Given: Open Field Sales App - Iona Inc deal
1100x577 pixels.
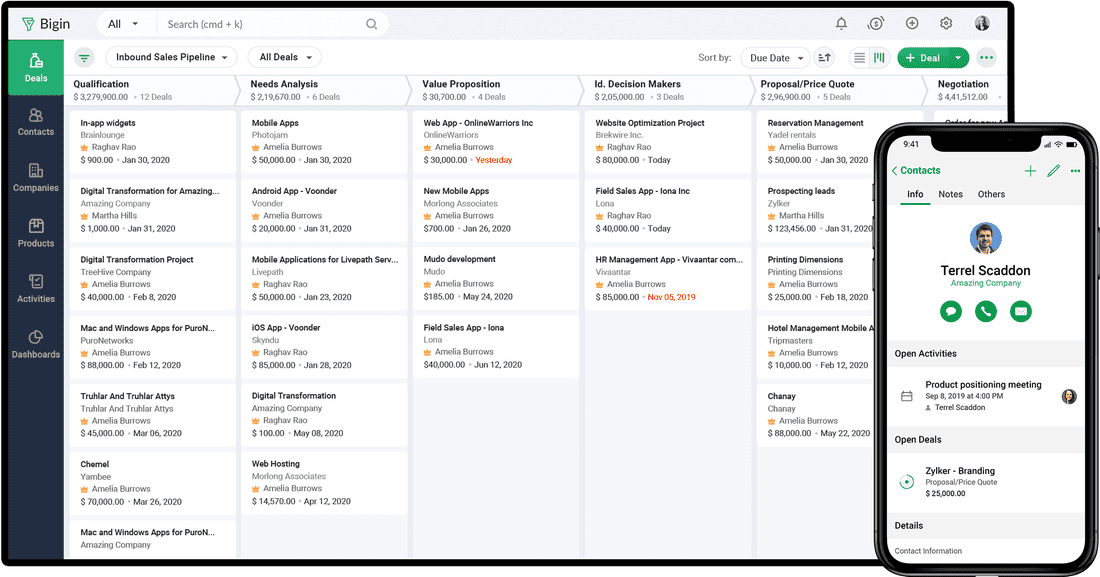Looking at the screenshot, I should click(668, 209).
